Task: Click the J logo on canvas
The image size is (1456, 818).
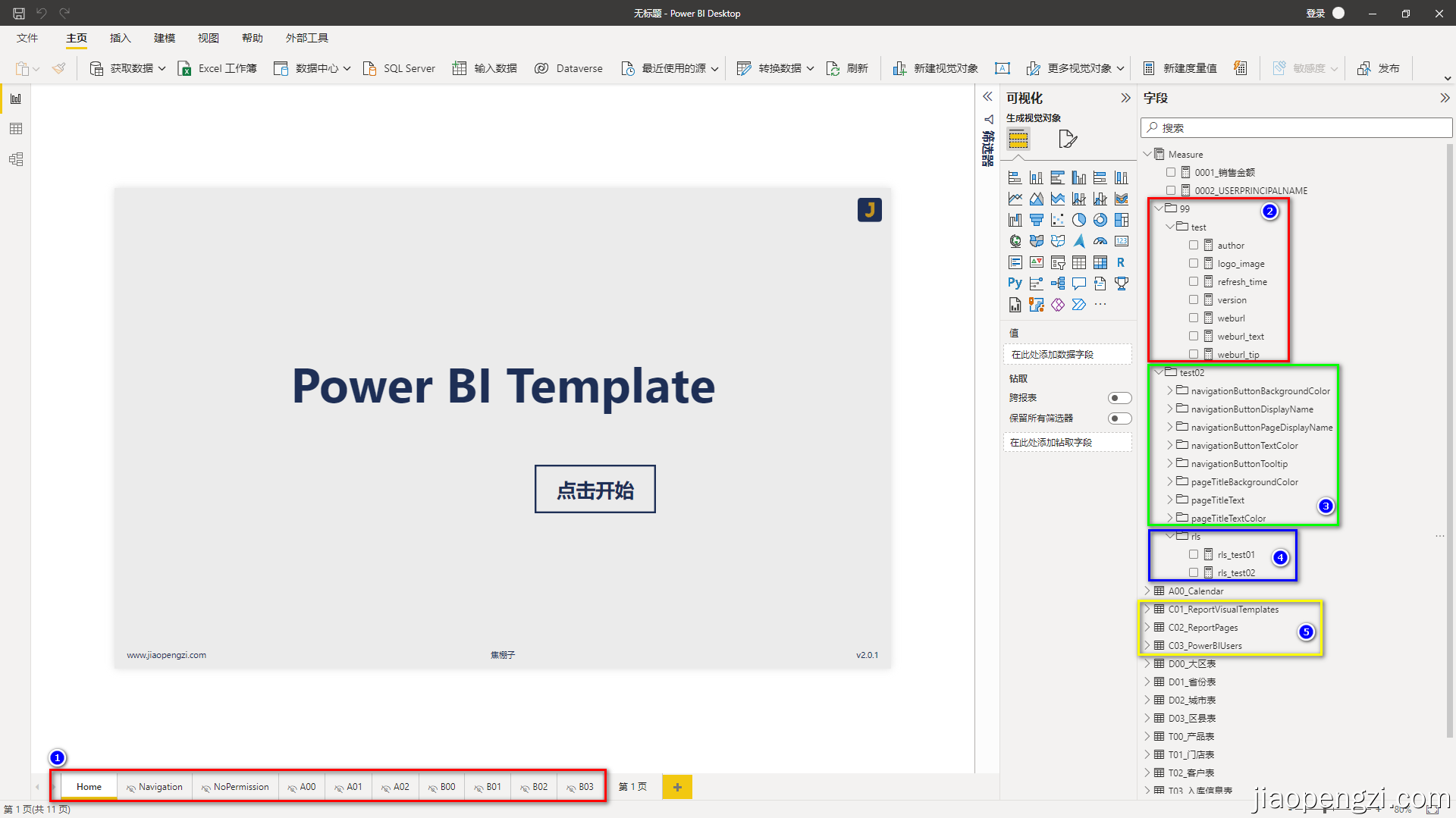Action: point(870,210)
